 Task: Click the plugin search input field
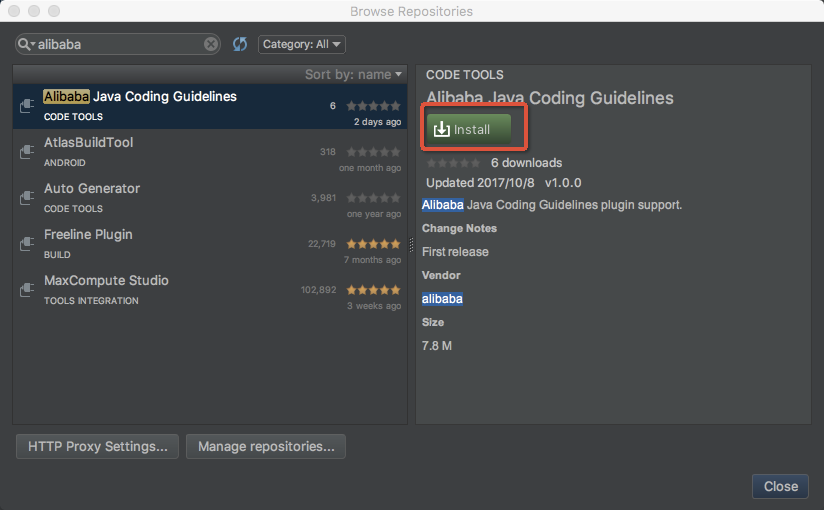coord(120,44)
